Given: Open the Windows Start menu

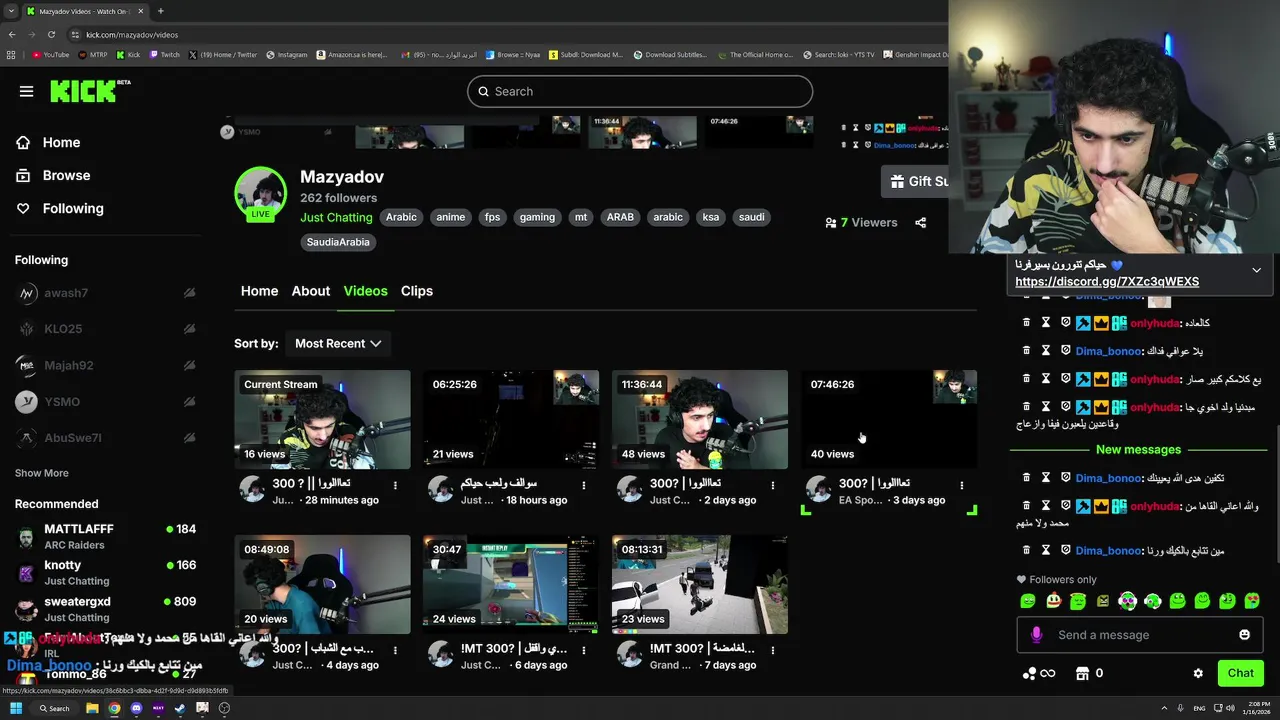Looking at the screenshot, I should click(x=15, y=708).
